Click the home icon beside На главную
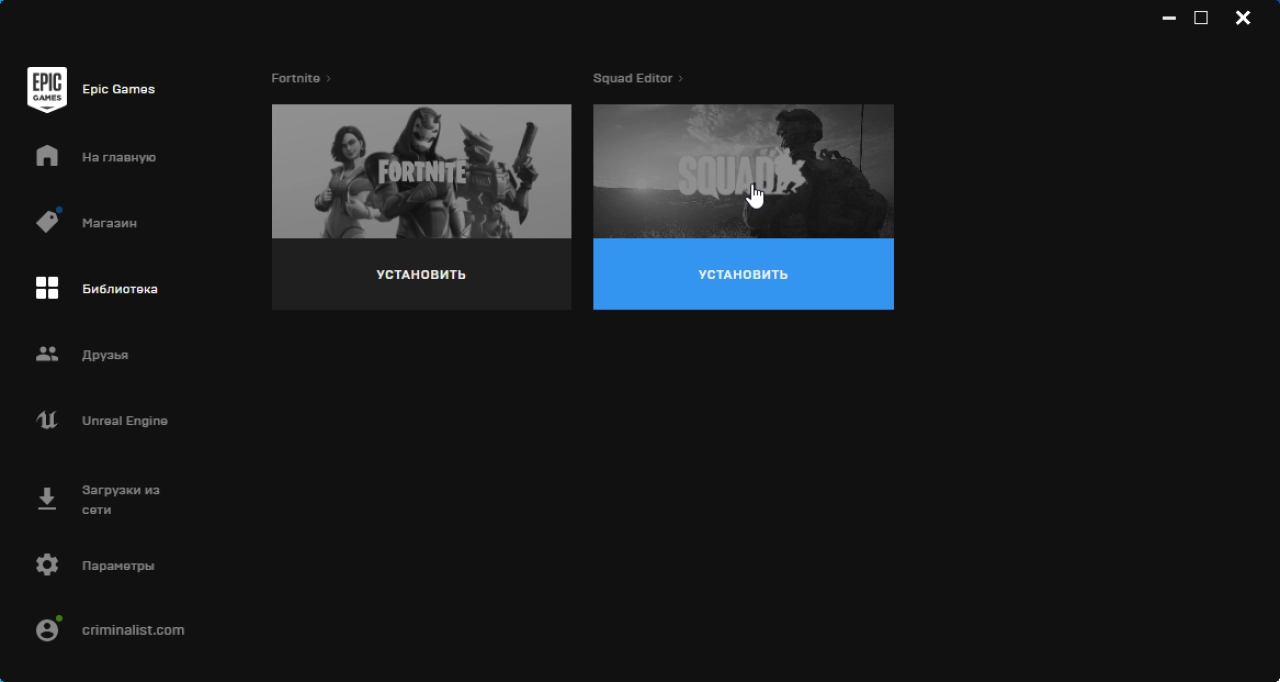Viewport: 1280px width, 682px height. tap(47, 157)
